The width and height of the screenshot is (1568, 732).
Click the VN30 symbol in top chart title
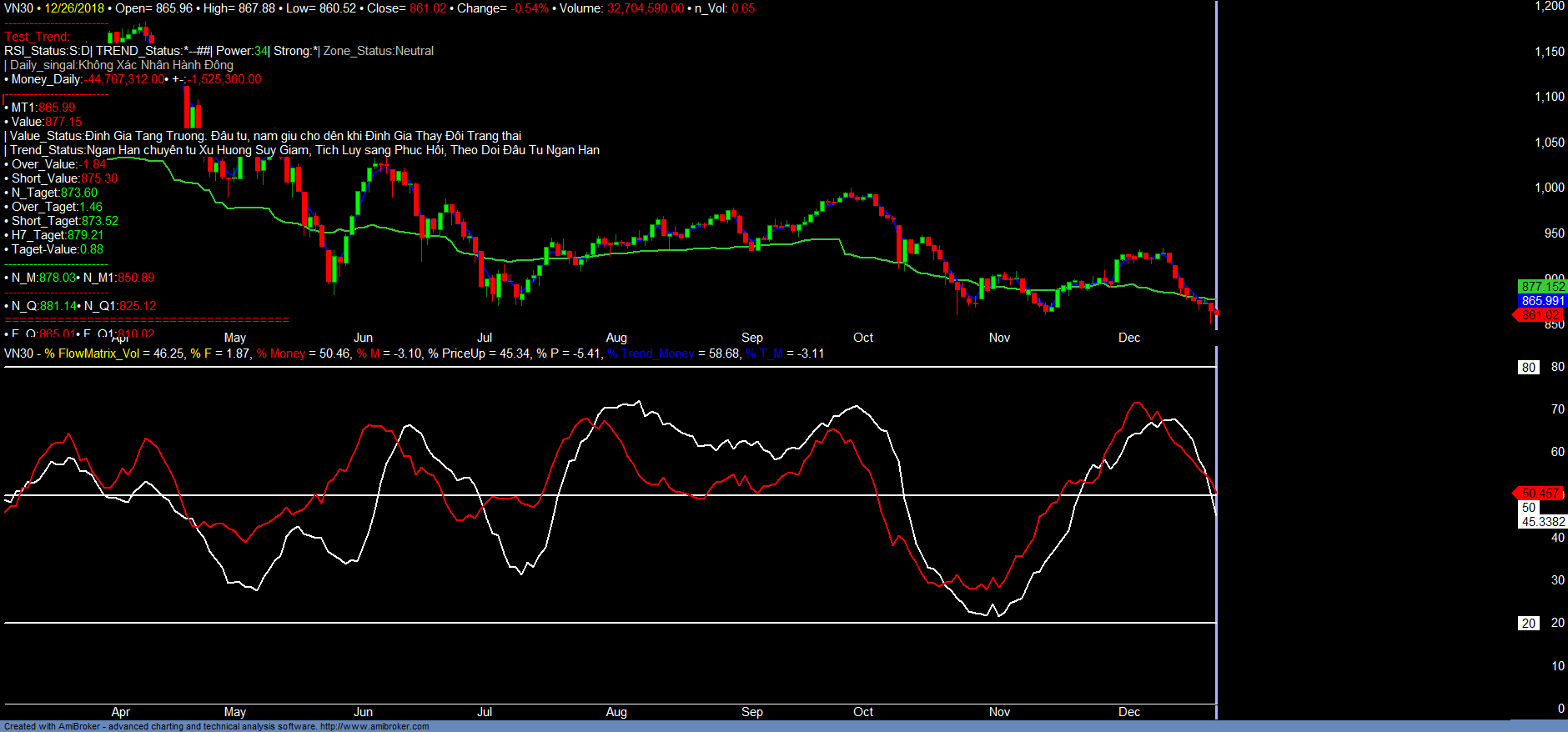pyautogui.click(x=18, y=8)
